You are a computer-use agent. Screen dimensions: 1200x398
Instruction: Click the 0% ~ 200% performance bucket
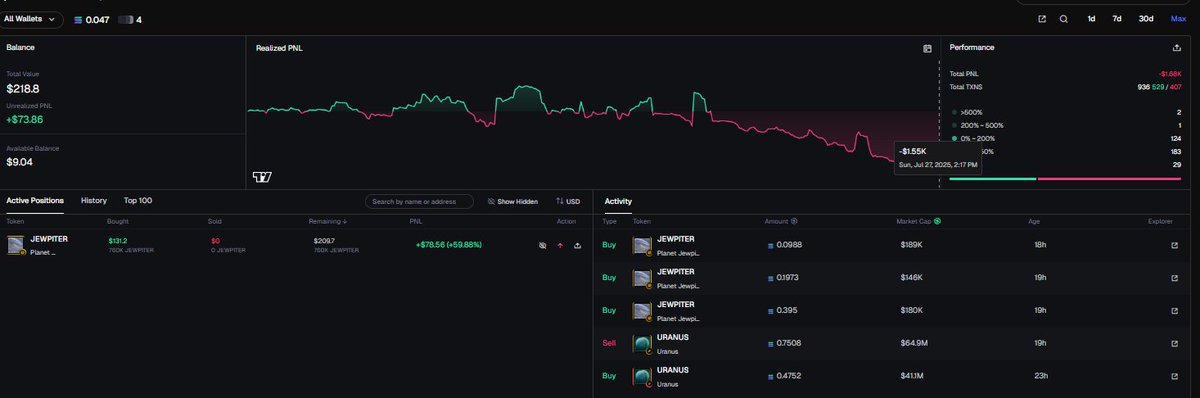pos(973,138)
